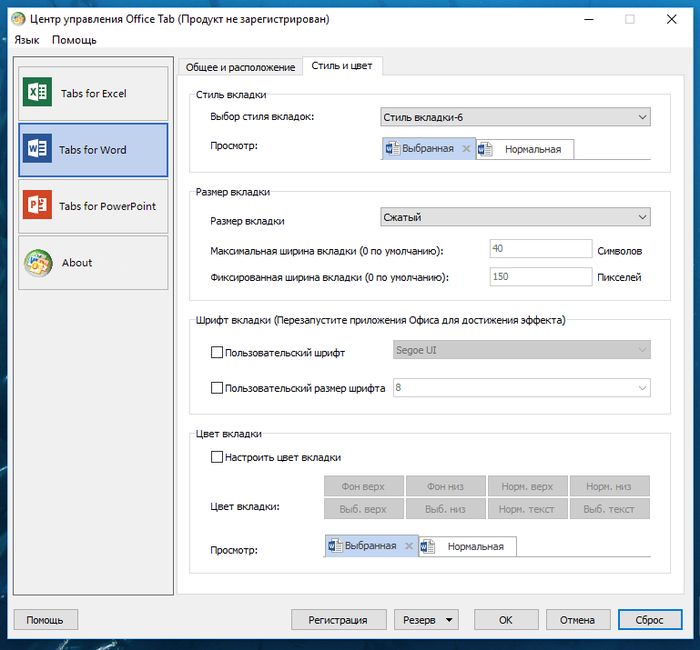Viewport: 700px width, 650px height.
Task: Click the Фон низ color button
Action: (x=446, y=486)
